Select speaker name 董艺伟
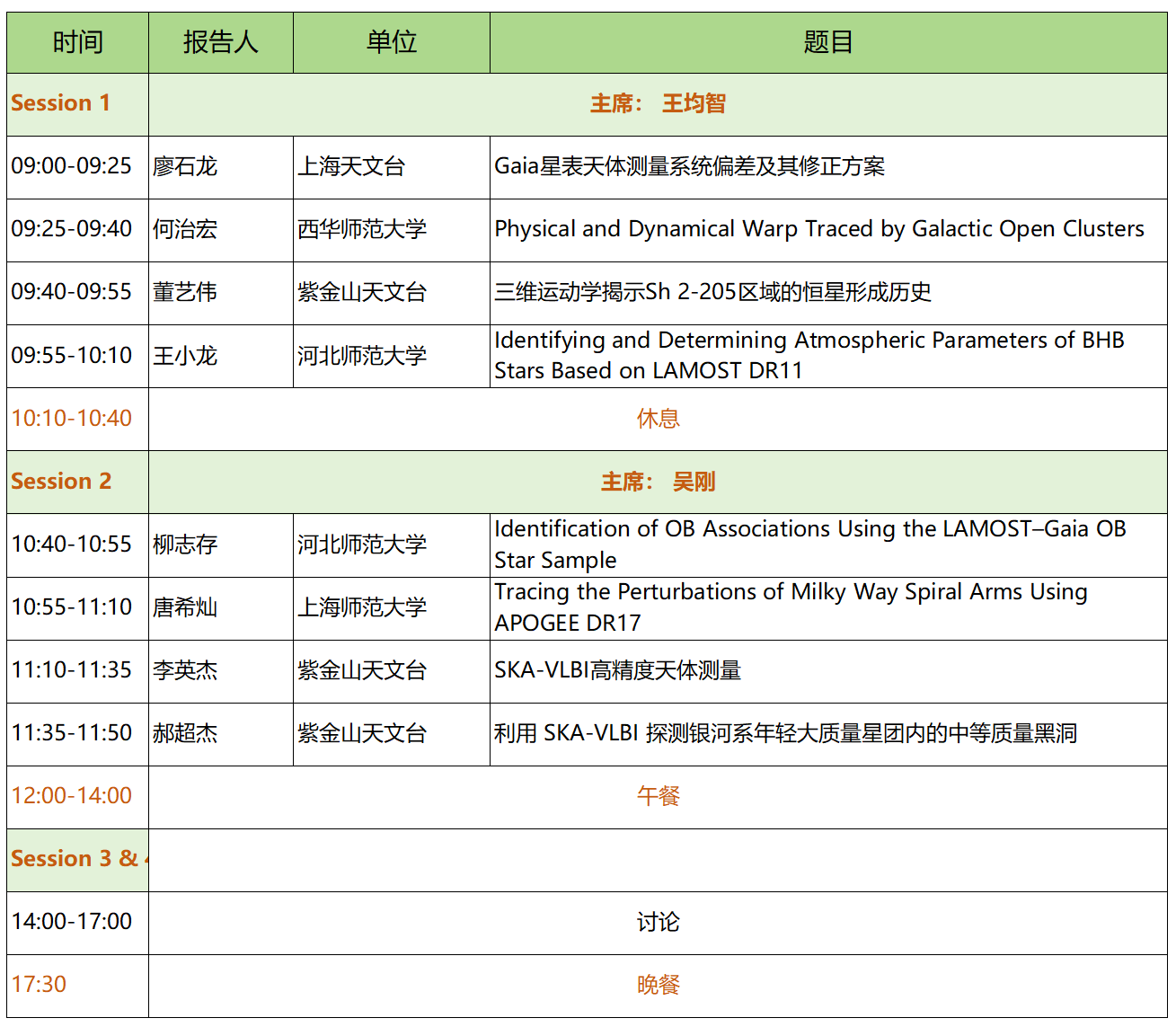Viewport: 1176px width, 1027px height. tap(185, 292)
